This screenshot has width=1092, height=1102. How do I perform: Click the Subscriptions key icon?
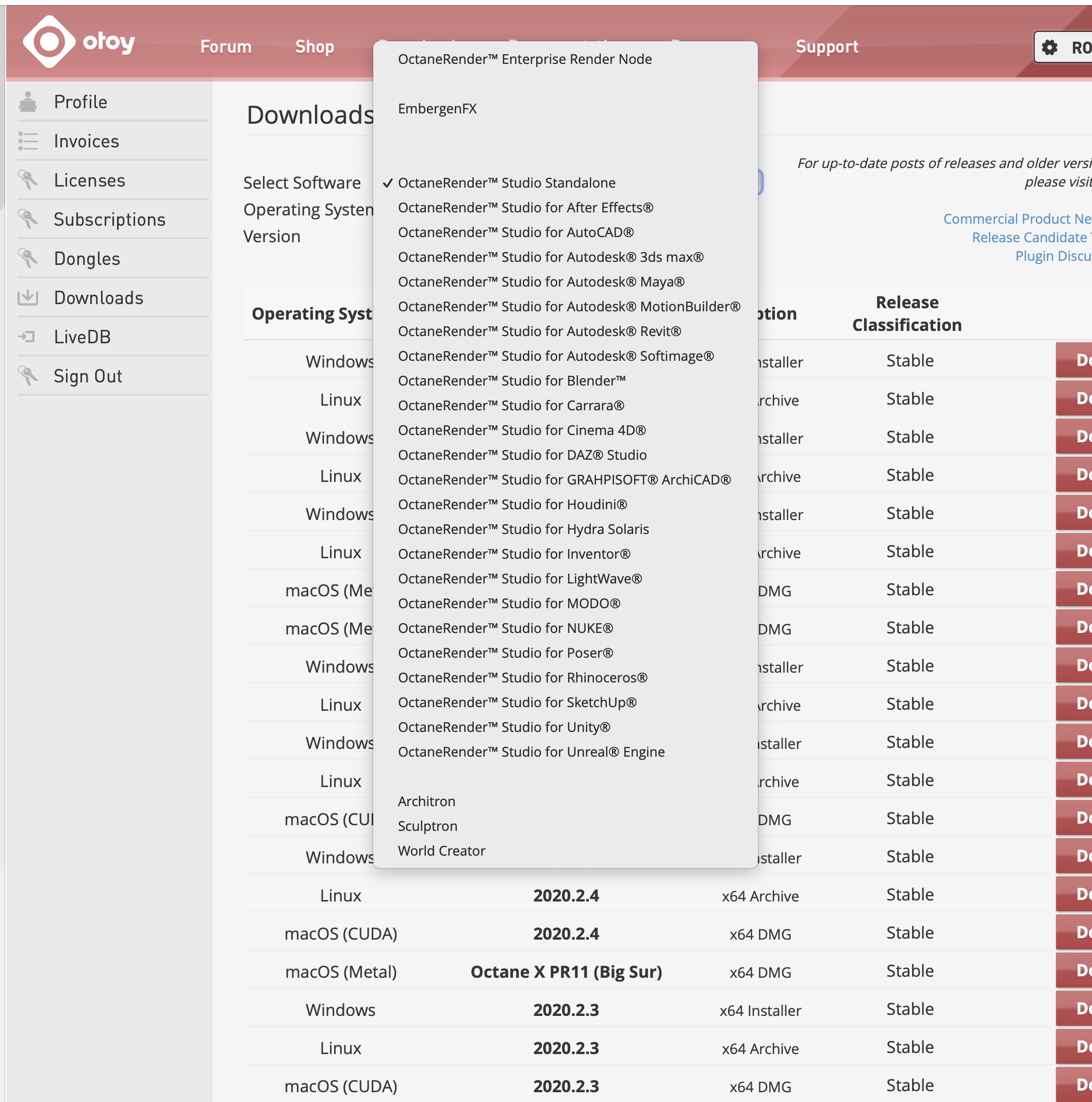(27, 219)
